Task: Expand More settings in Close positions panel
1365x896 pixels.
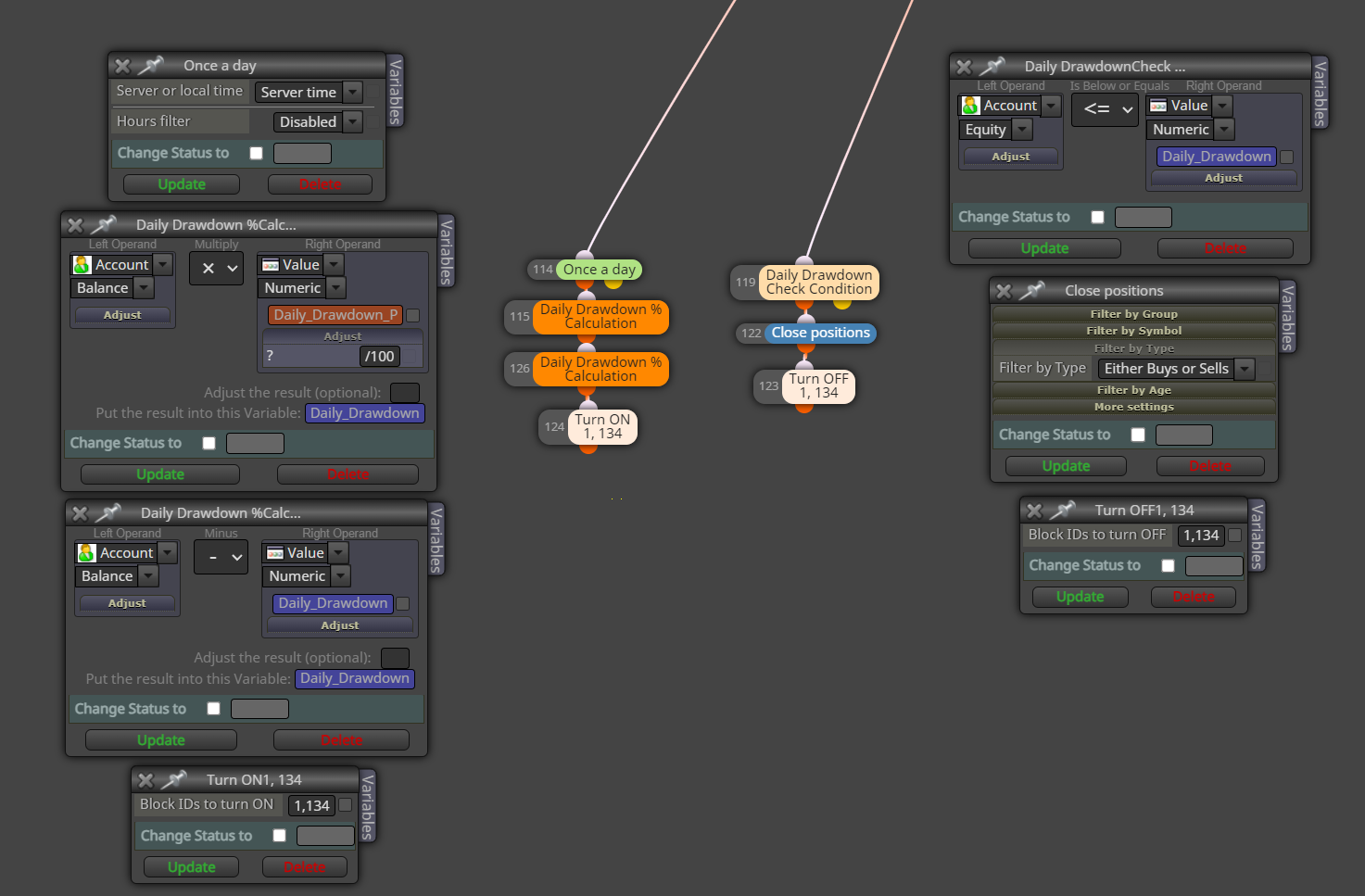Action: 1134,407
